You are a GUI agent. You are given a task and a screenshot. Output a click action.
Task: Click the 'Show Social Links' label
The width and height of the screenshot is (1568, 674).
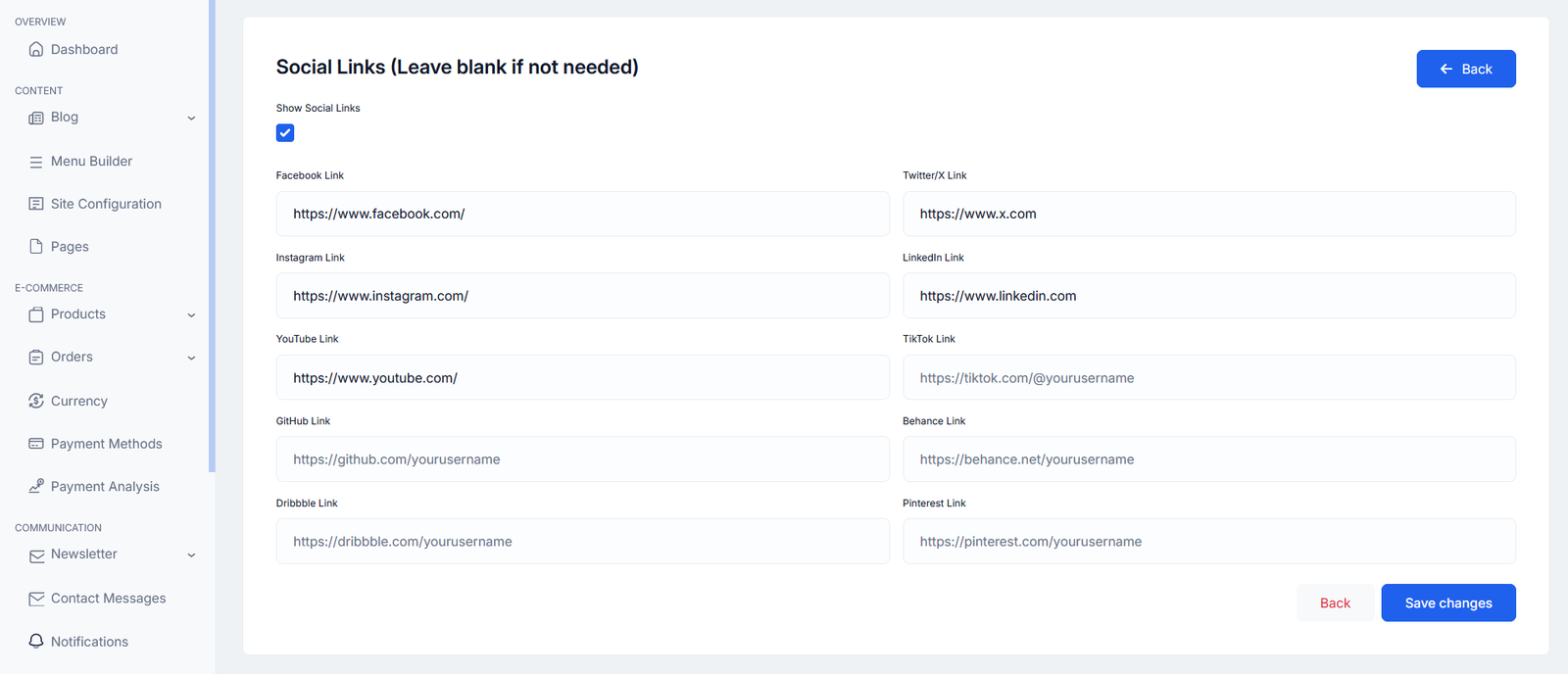coord(318,108)
